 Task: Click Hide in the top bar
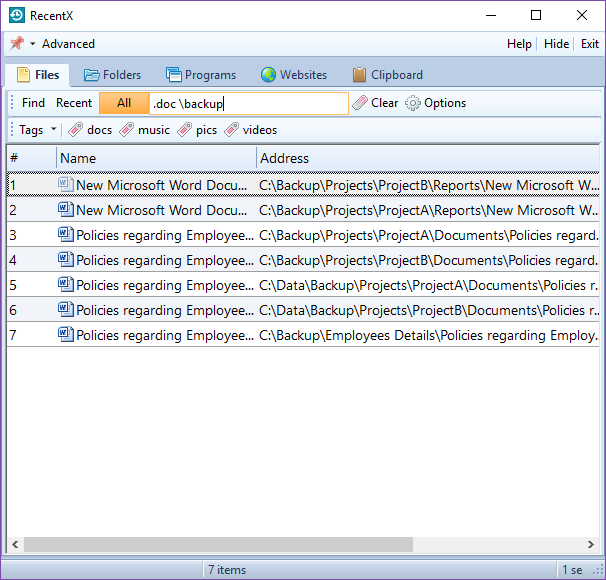point(556,44)
